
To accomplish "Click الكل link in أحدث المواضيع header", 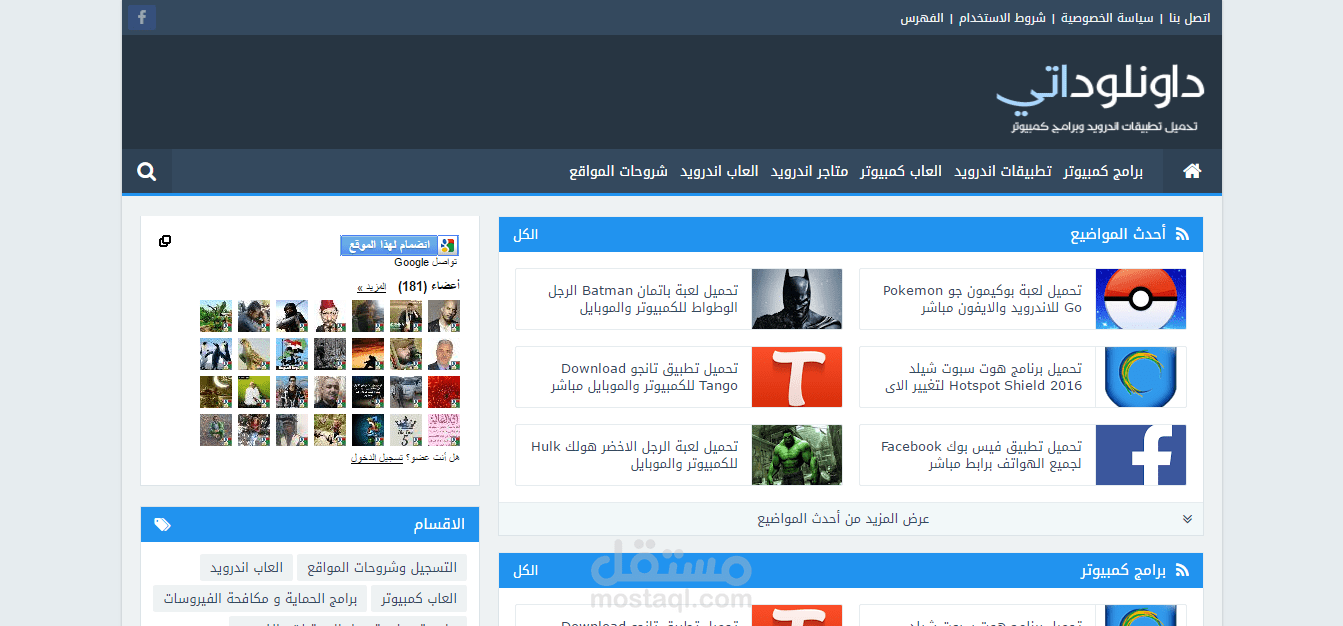I will [x=526, y=234].
